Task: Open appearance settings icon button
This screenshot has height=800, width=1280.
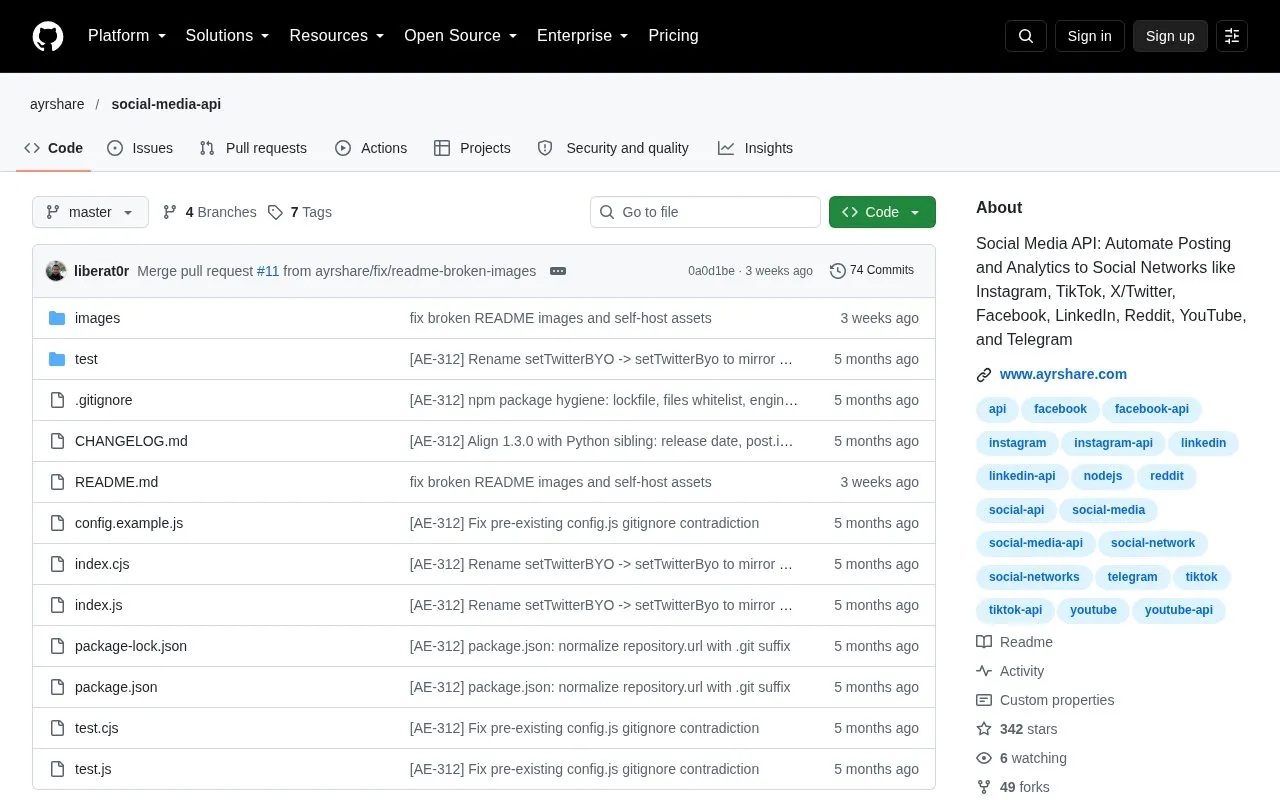Action: tap(1232, 36)
